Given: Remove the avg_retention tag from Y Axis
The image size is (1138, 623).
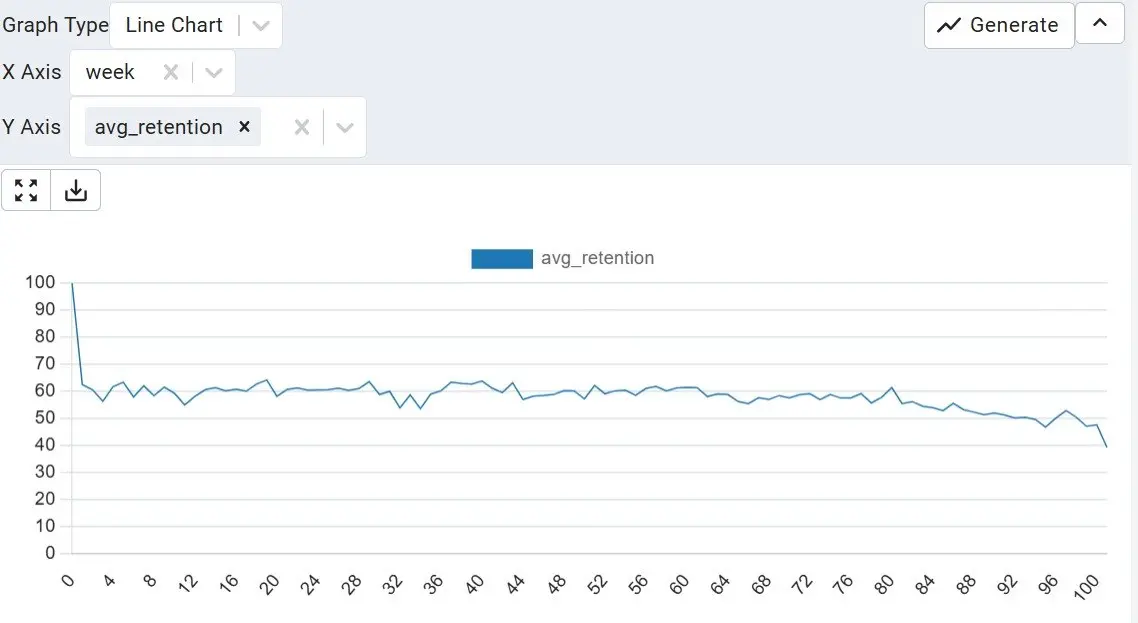Looking at the screenshot, I should [x=244, y=127].
